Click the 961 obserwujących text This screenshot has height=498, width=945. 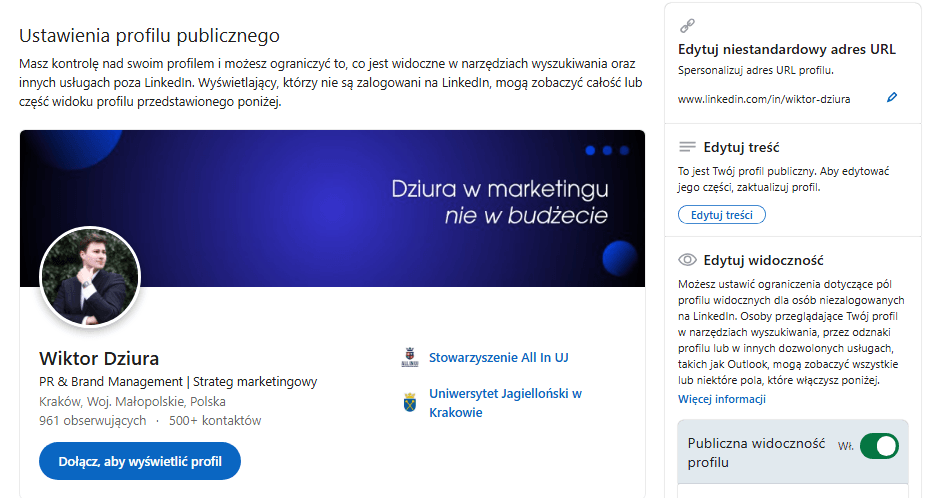pyautogui.click(x=92, y=421)
